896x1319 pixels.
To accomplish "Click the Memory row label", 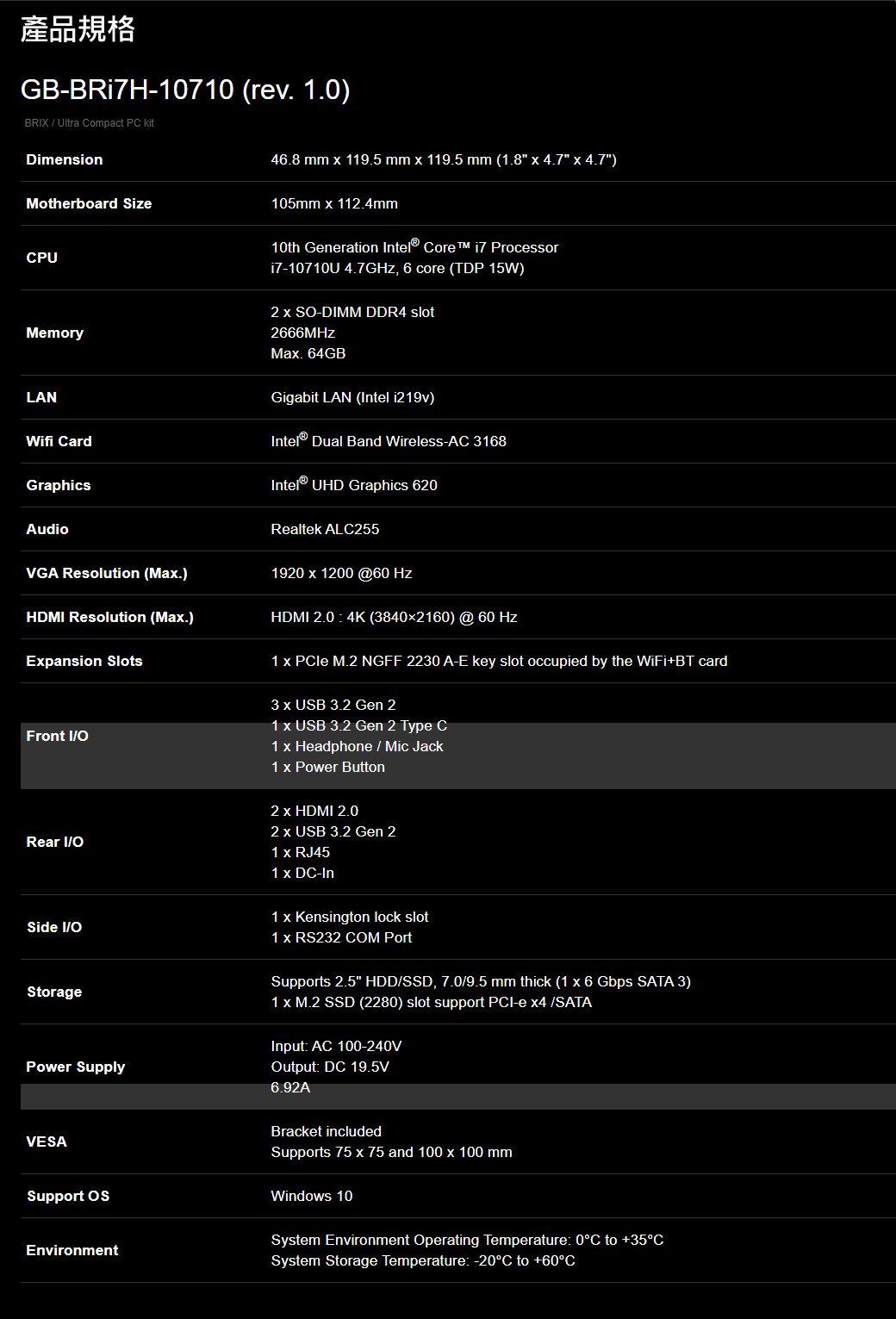I will tap(55, 333).
